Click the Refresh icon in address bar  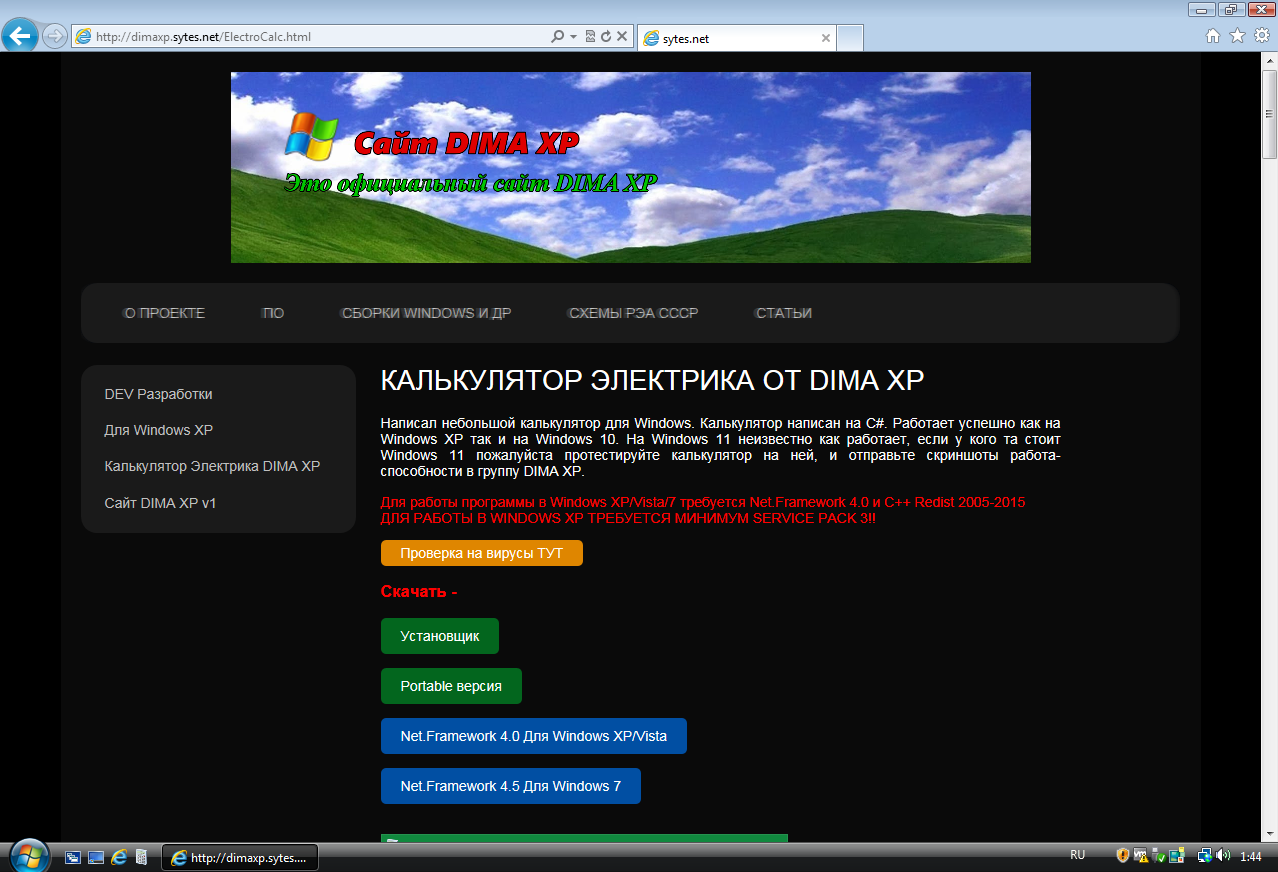pos(605,37)
